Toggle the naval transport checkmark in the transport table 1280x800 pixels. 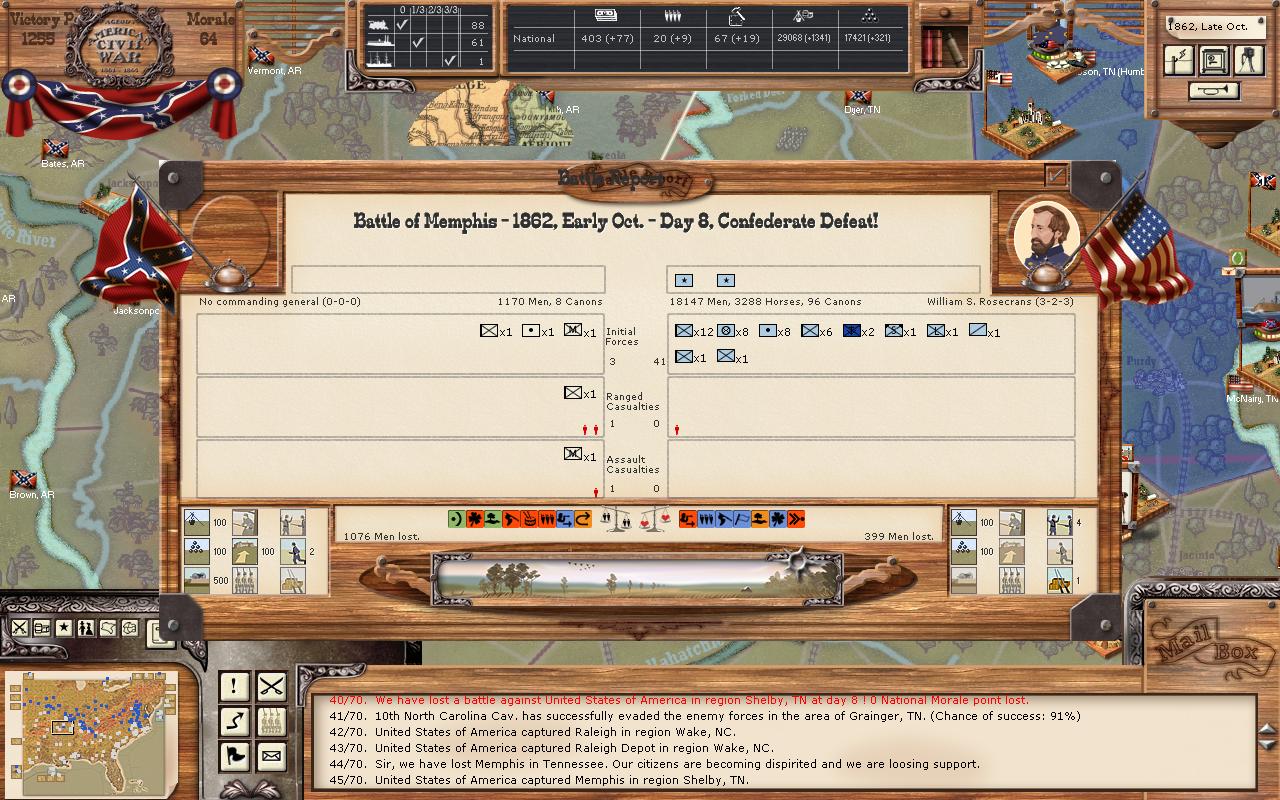[x=449, y=61]
